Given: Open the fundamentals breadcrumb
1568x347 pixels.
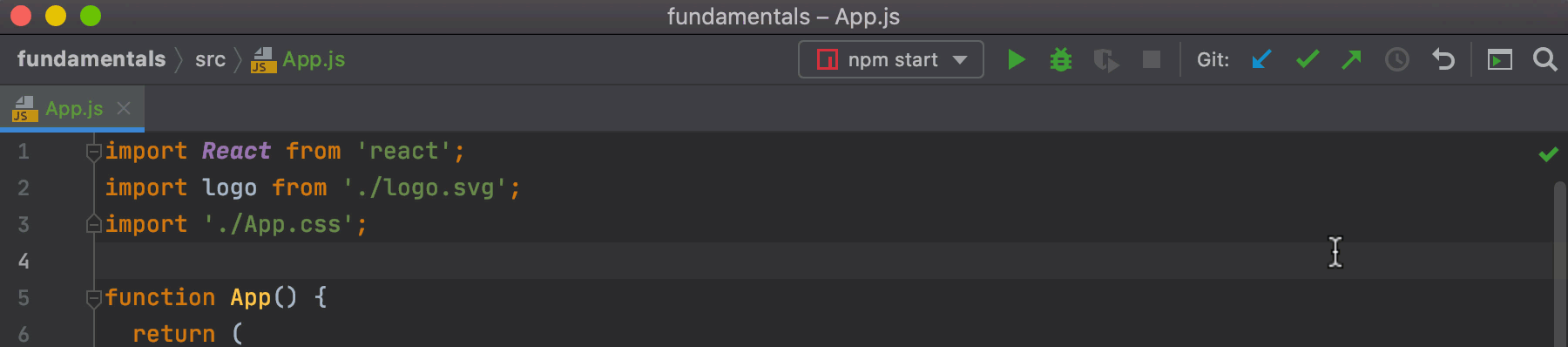Looking at the screenshot, I should [x=91, y=59].
